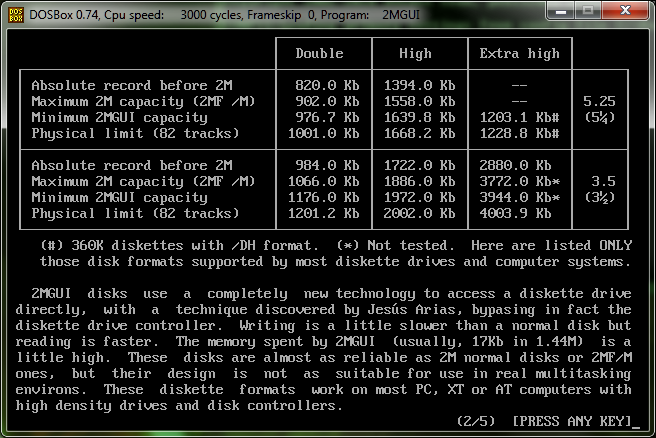Click the 1203.1 Kb# capacity value
Viewport: 656px width, 438px height.
click(520, 117)
